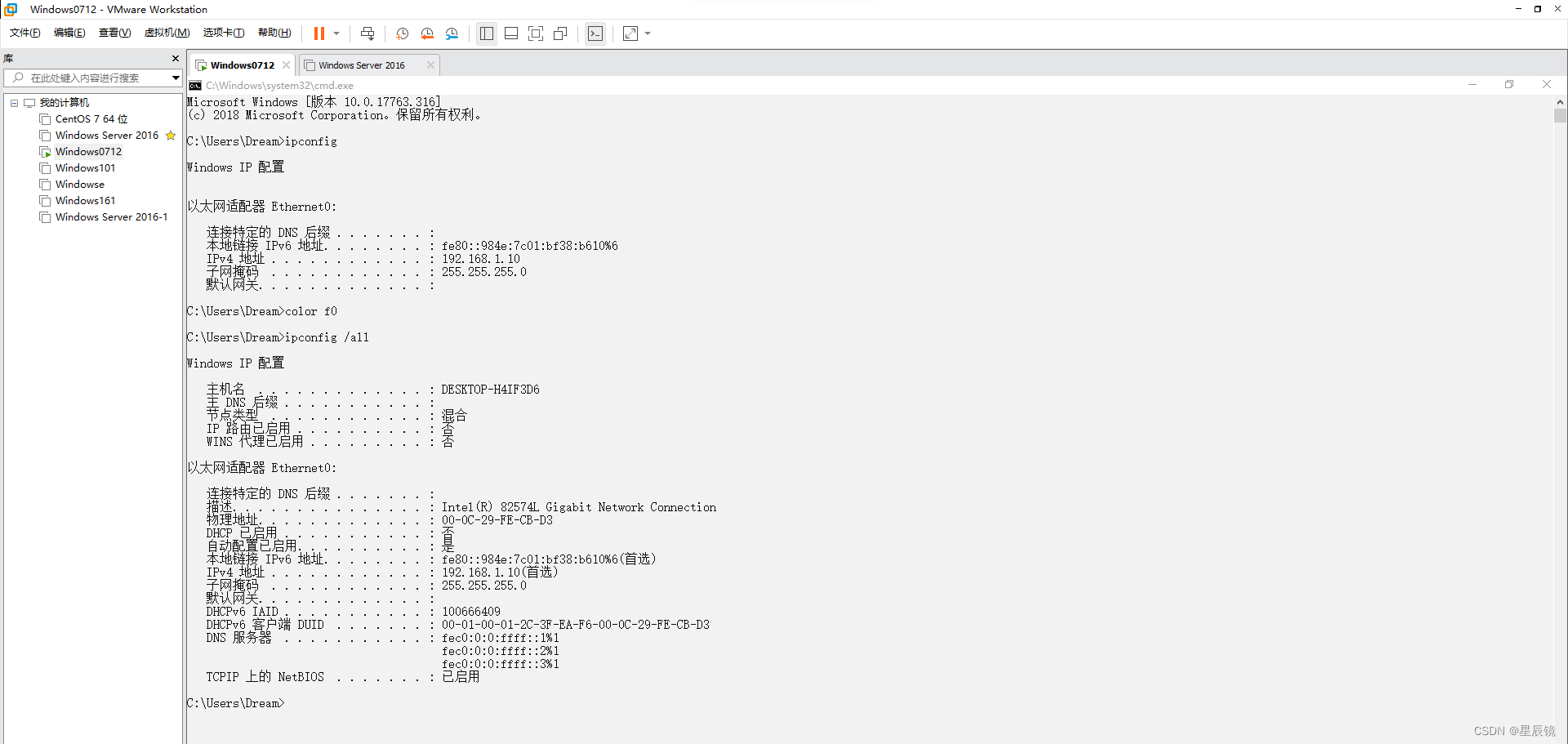Viewport: 1568px width, 744px height.
Task: Toggle the thumbnail bar view
Action: 511,33
